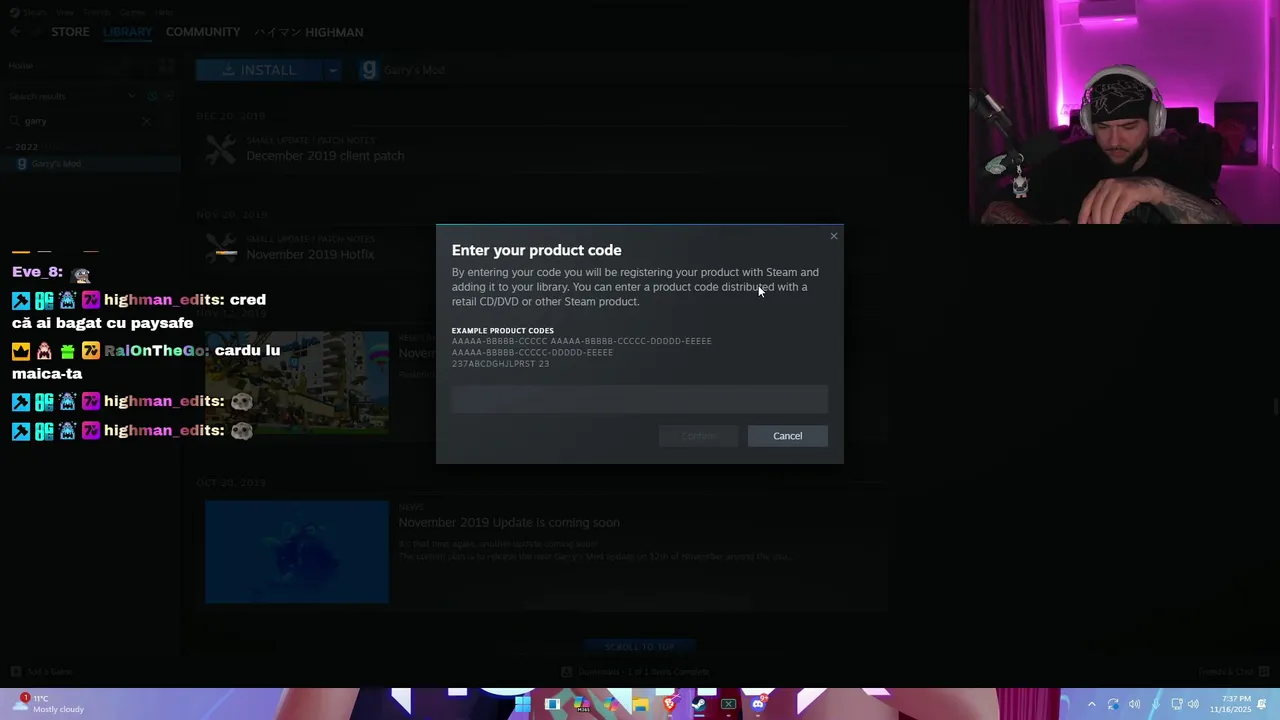Click the back arrow in Steam navigation
Image resolution: width=1280 pixels, height=720 pixels.
[x=15, y=32]
